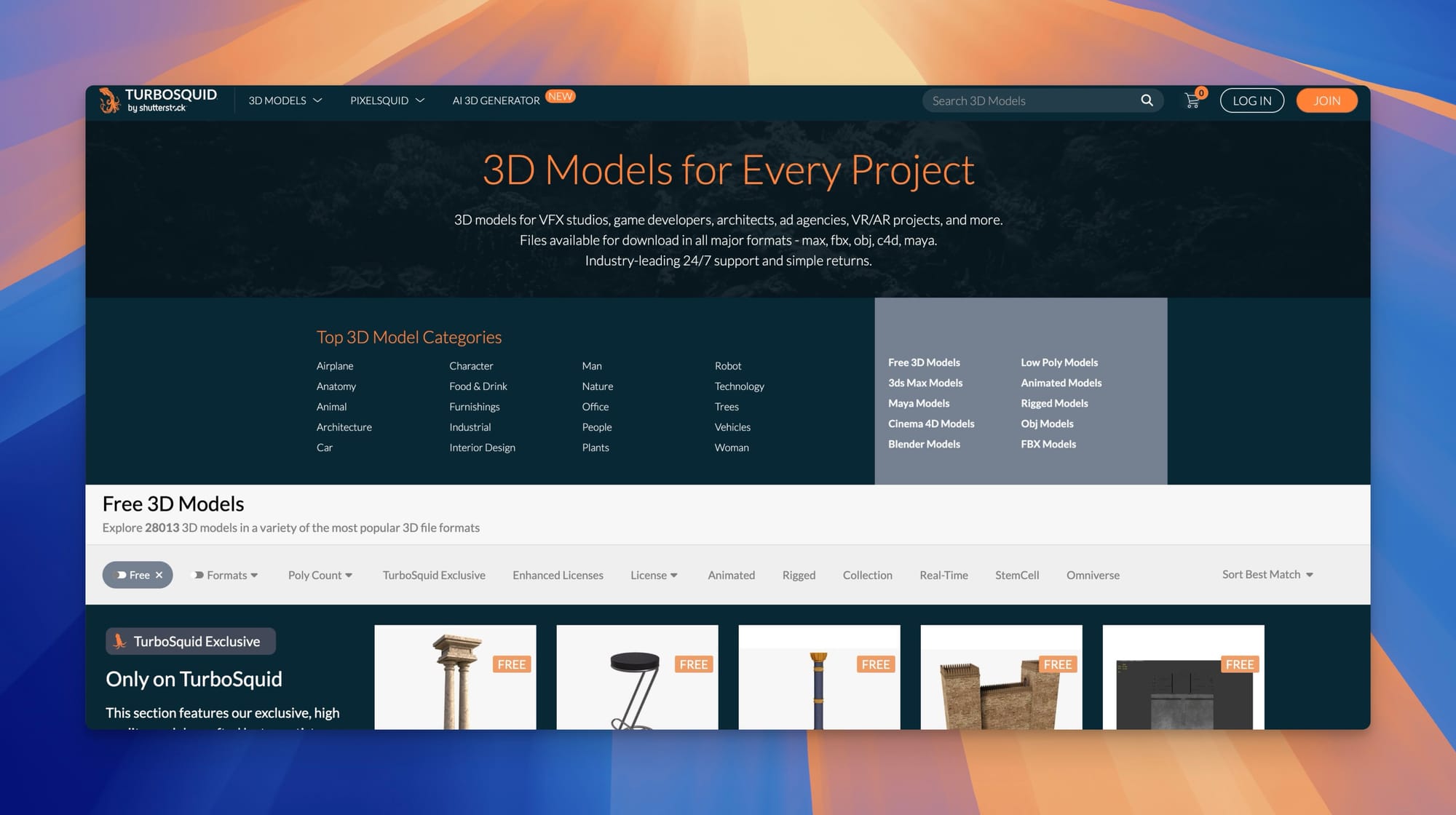Open the 3D Models nav menu

tap(285, 100)
